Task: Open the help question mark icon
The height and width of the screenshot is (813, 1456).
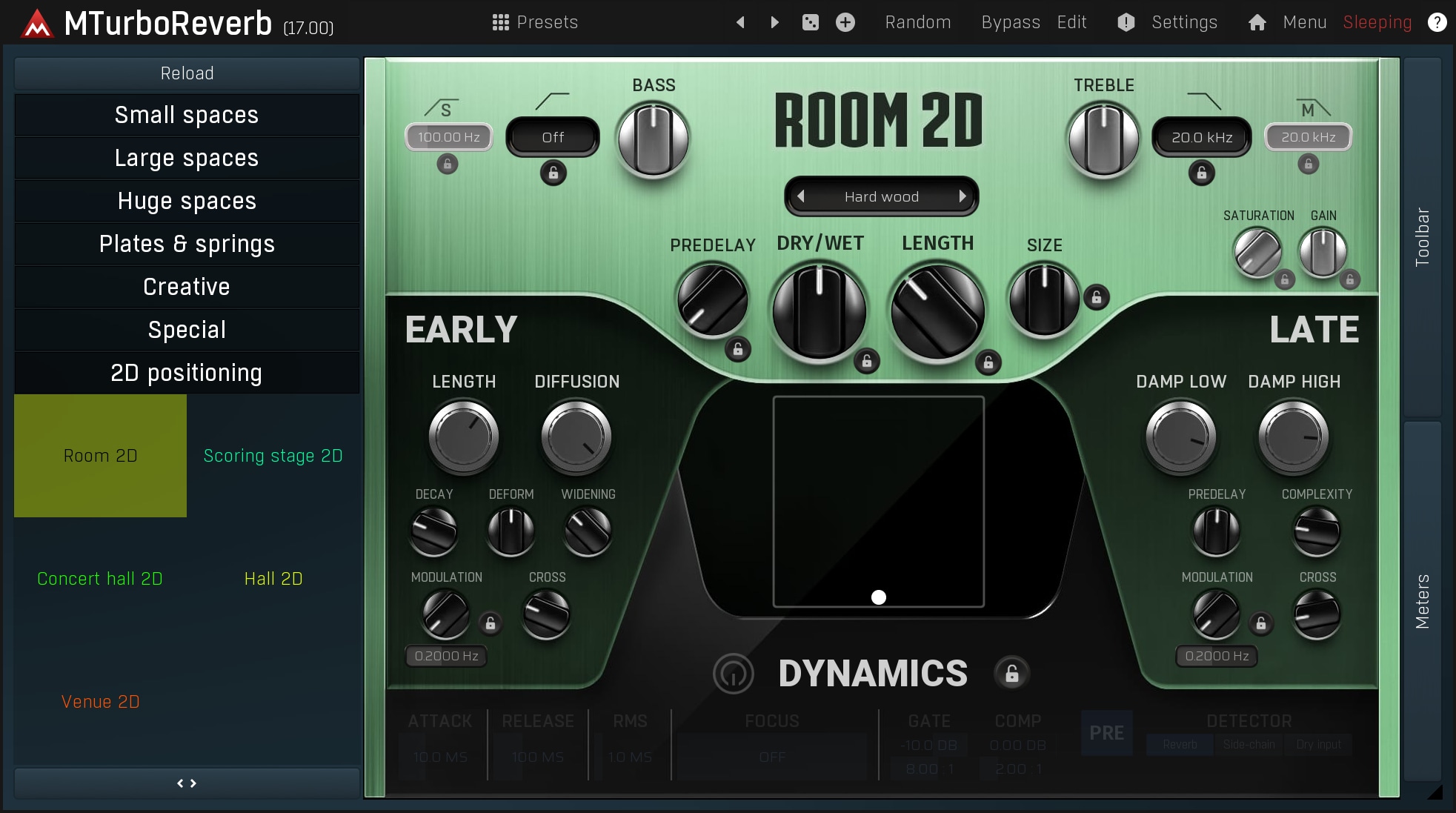Action: click(1437, 22)
